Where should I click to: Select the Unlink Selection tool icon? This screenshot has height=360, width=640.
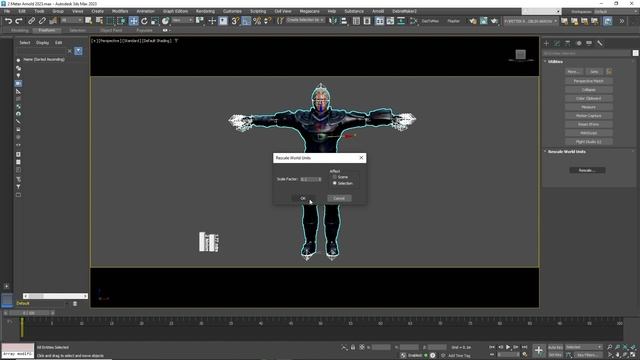[42, 21]
